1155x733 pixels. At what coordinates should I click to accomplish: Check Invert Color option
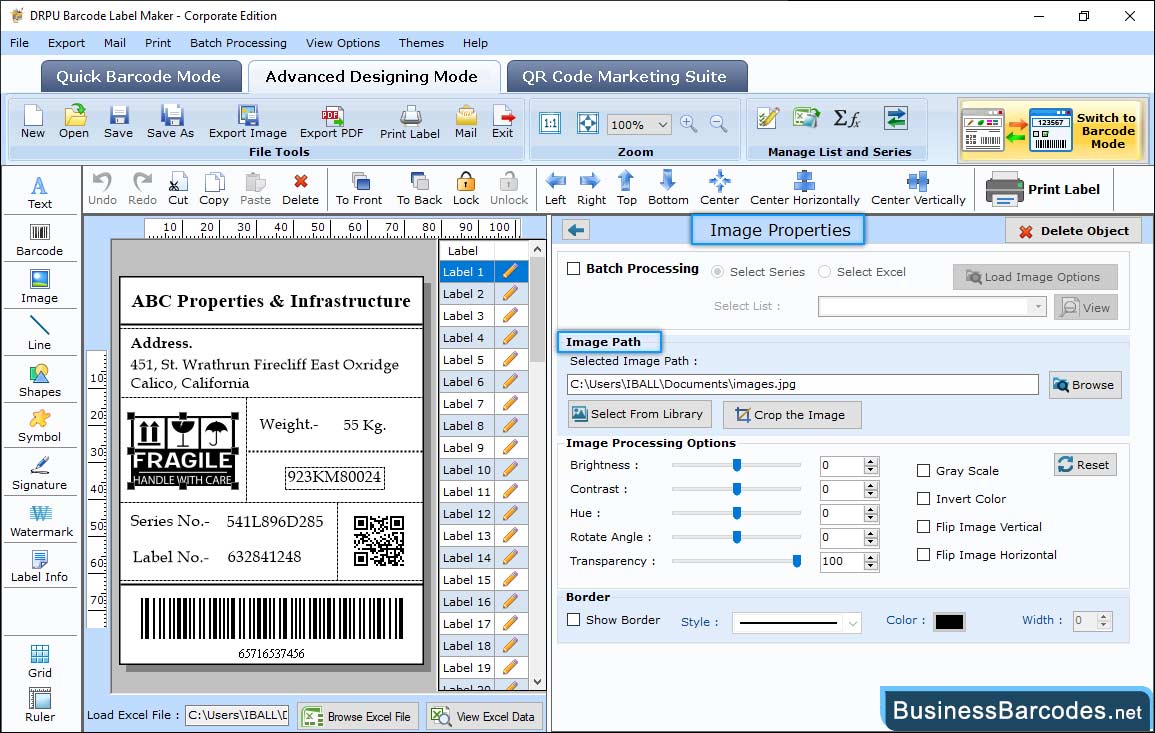pyautogui.click(x=923, y=499)
